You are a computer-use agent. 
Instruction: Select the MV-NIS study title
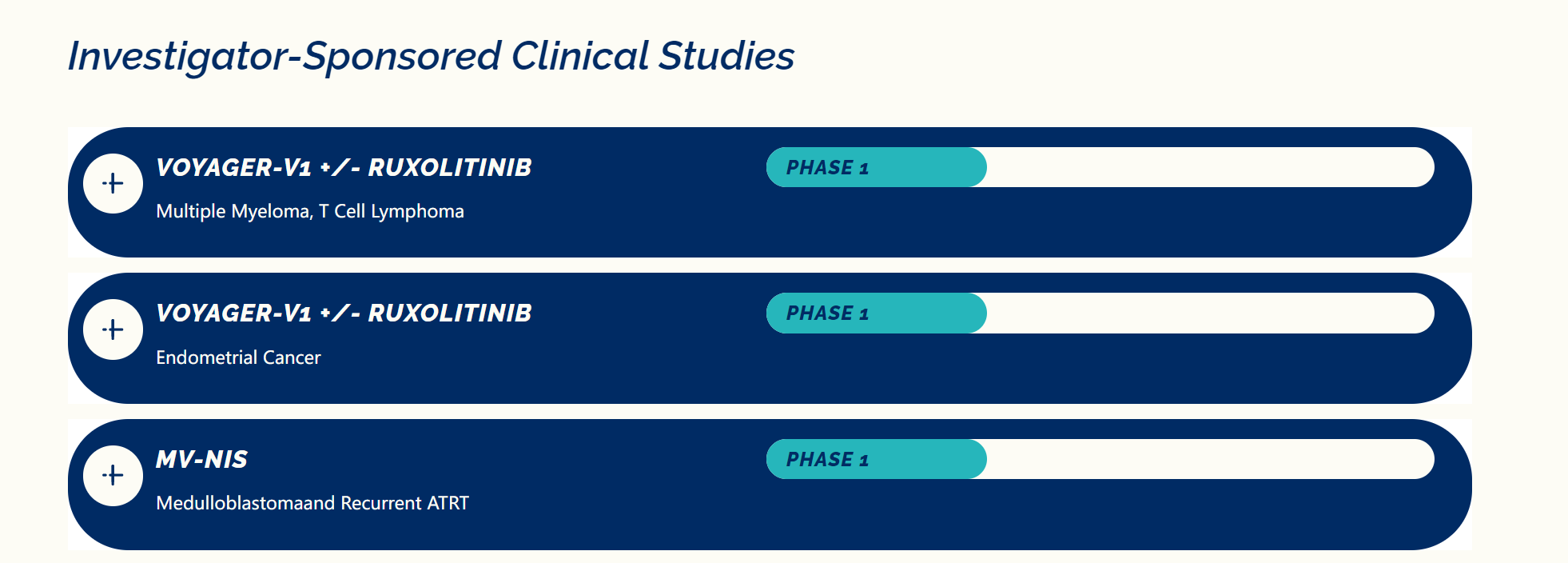point(201,460)
